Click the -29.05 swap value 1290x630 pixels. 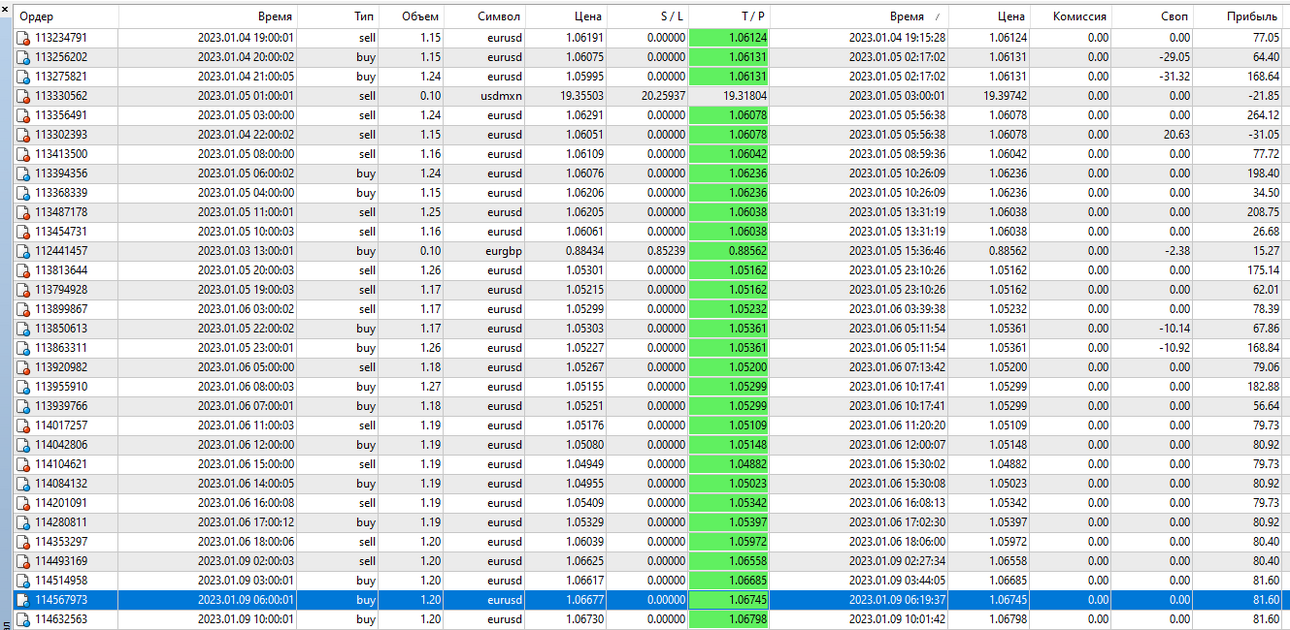(1174, 57)
